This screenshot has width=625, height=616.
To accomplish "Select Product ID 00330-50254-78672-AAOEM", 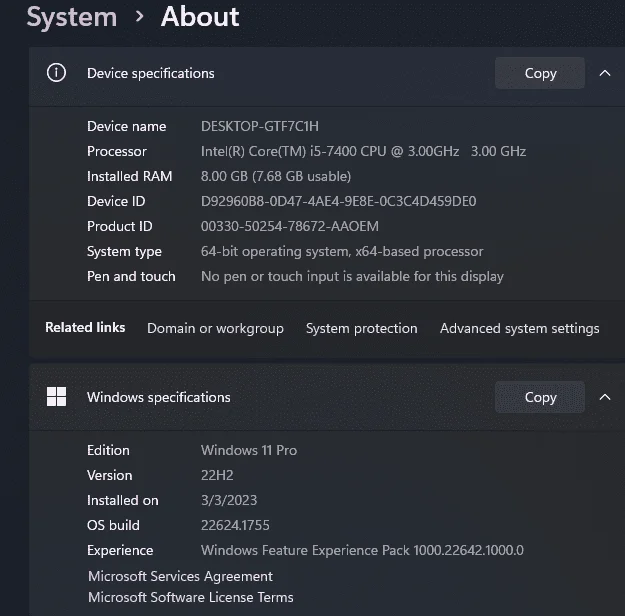I will point(290,226).
